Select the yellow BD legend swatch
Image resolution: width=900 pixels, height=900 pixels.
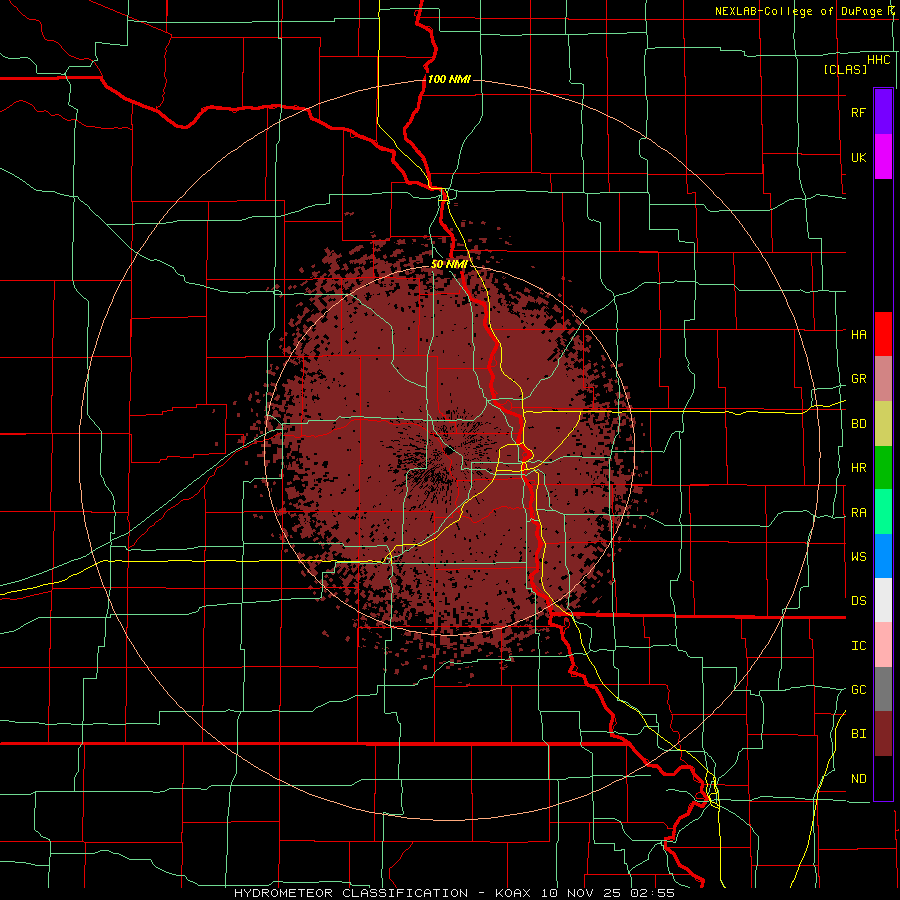883,424
